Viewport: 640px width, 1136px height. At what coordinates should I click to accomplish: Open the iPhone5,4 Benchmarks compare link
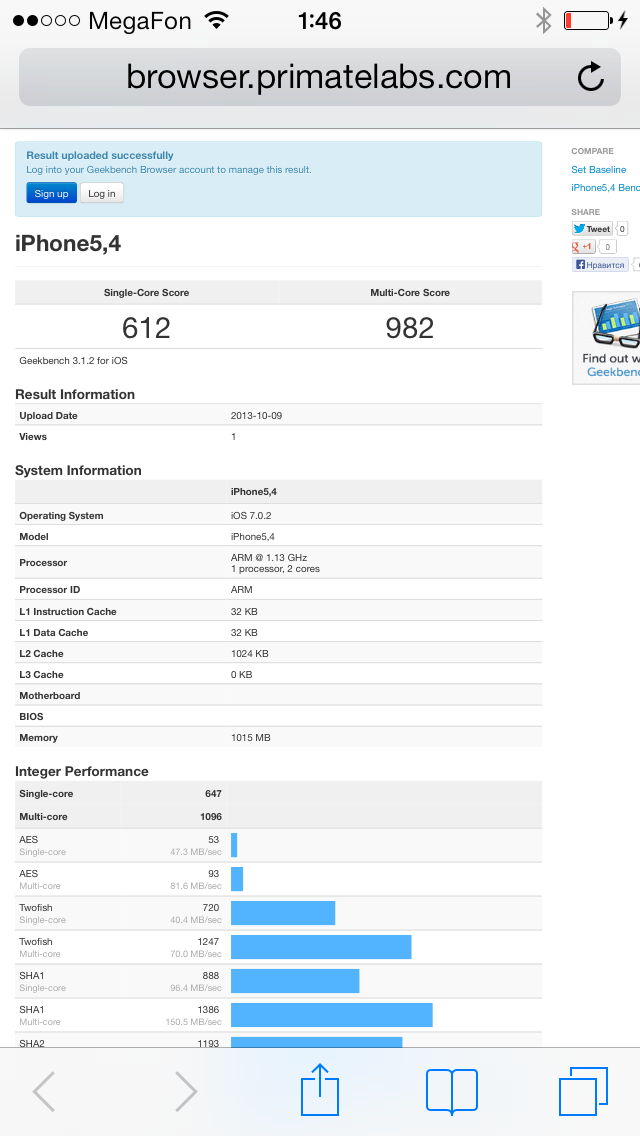(605, 188)
